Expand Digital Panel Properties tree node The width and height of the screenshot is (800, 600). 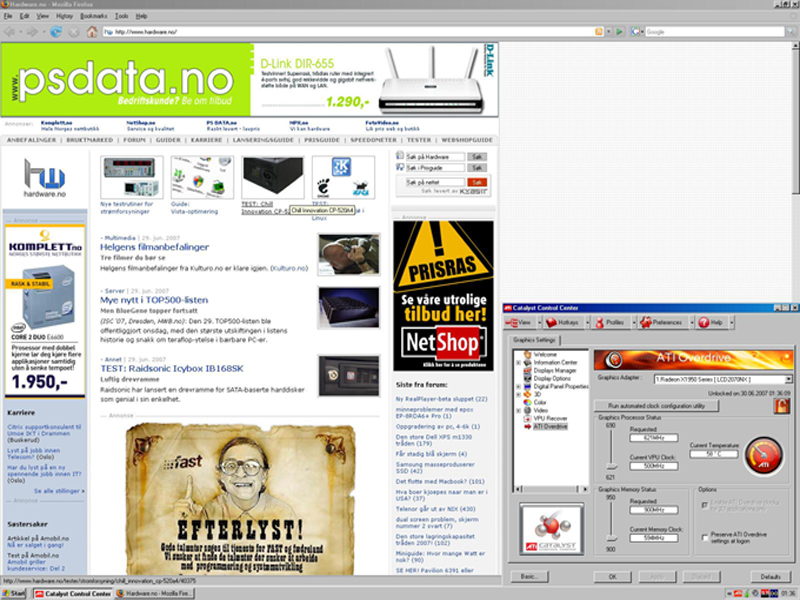pos(518,387)
